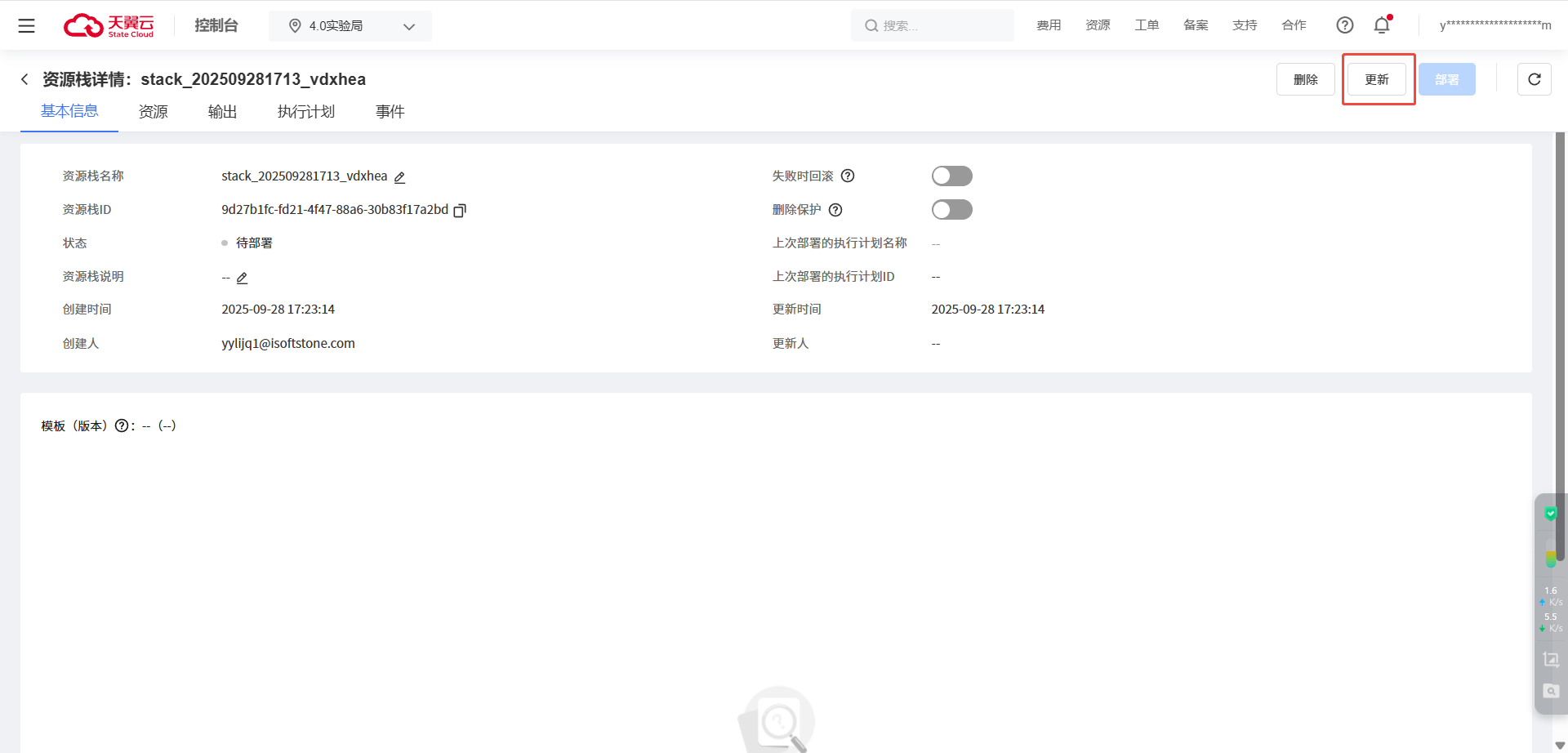Click the 控制台 link
1568x753 pixels.
[216, 25]
